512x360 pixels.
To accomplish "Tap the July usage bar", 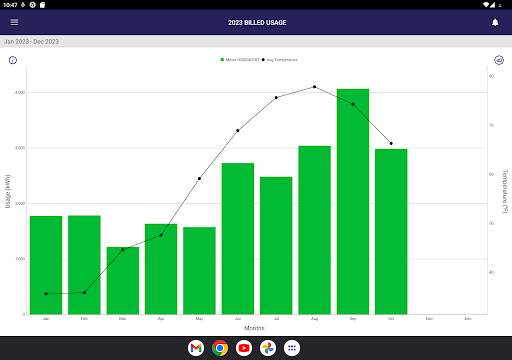I will pyautogui.click(x=276, y=245).
